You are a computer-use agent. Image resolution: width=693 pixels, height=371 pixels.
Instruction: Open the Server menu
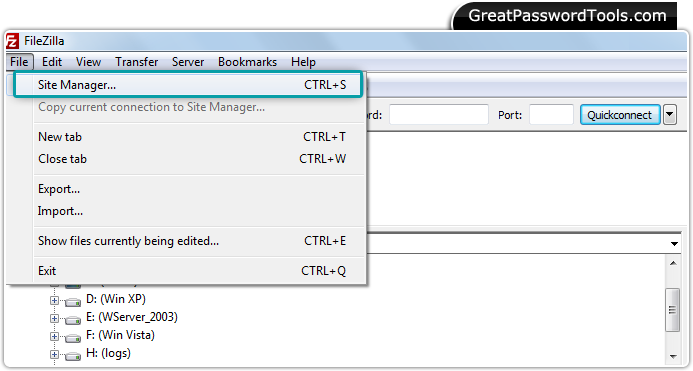point(188,62)
